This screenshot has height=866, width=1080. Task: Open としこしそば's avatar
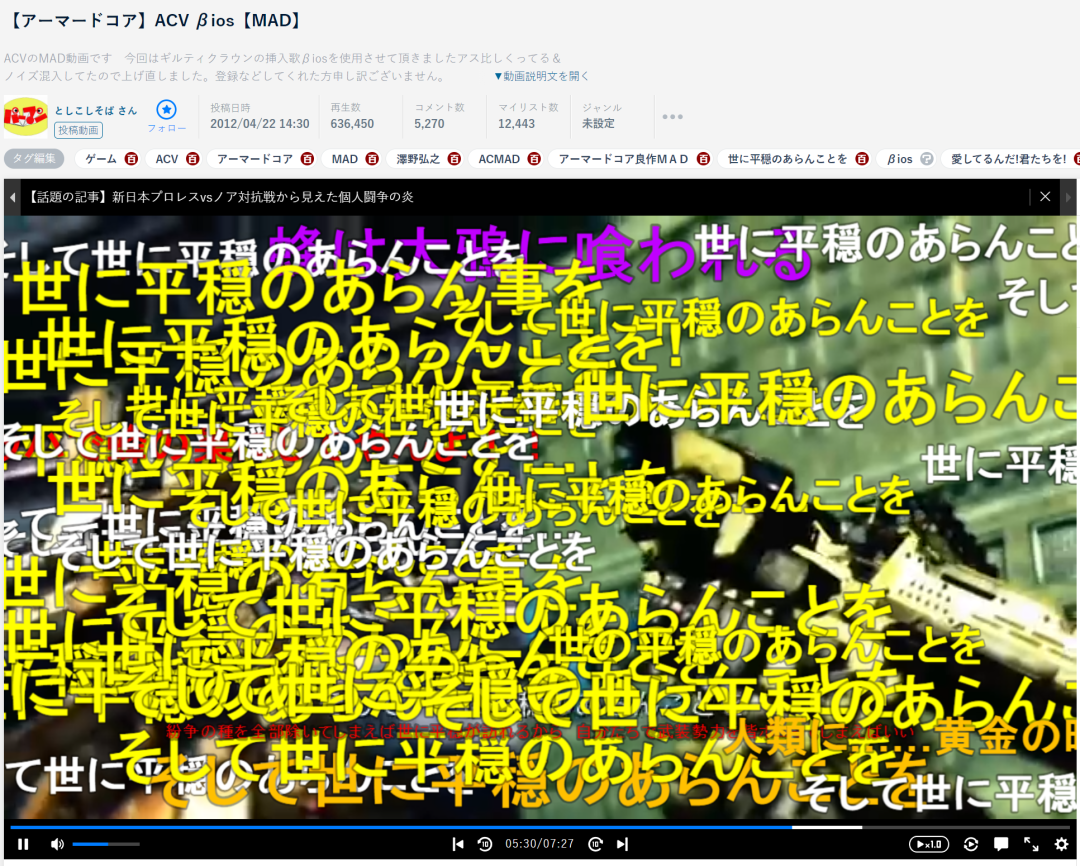25,117
